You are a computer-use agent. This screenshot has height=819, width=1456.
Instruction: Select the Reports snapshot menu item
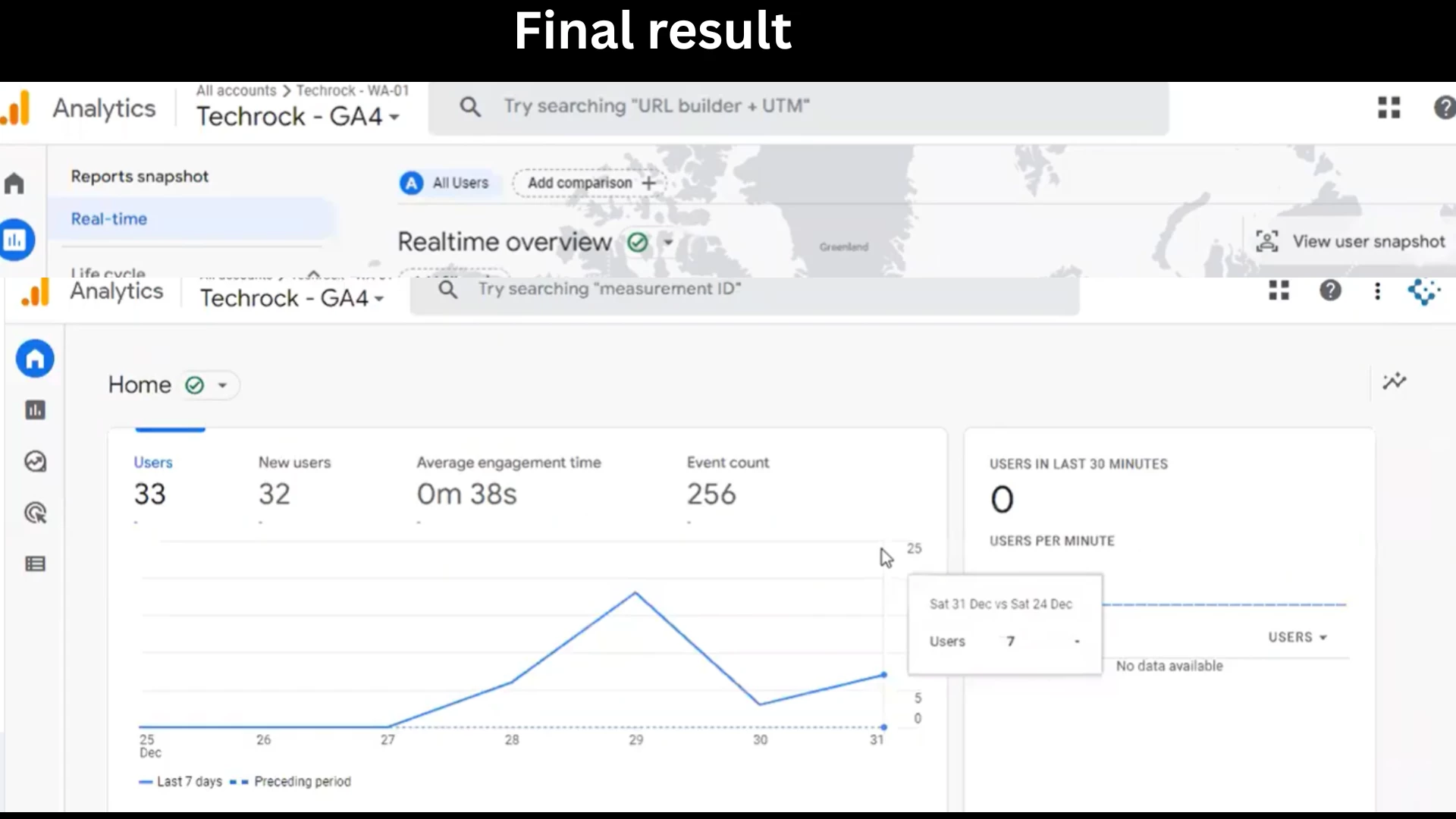pyautogui.click(x=140, y=177)
